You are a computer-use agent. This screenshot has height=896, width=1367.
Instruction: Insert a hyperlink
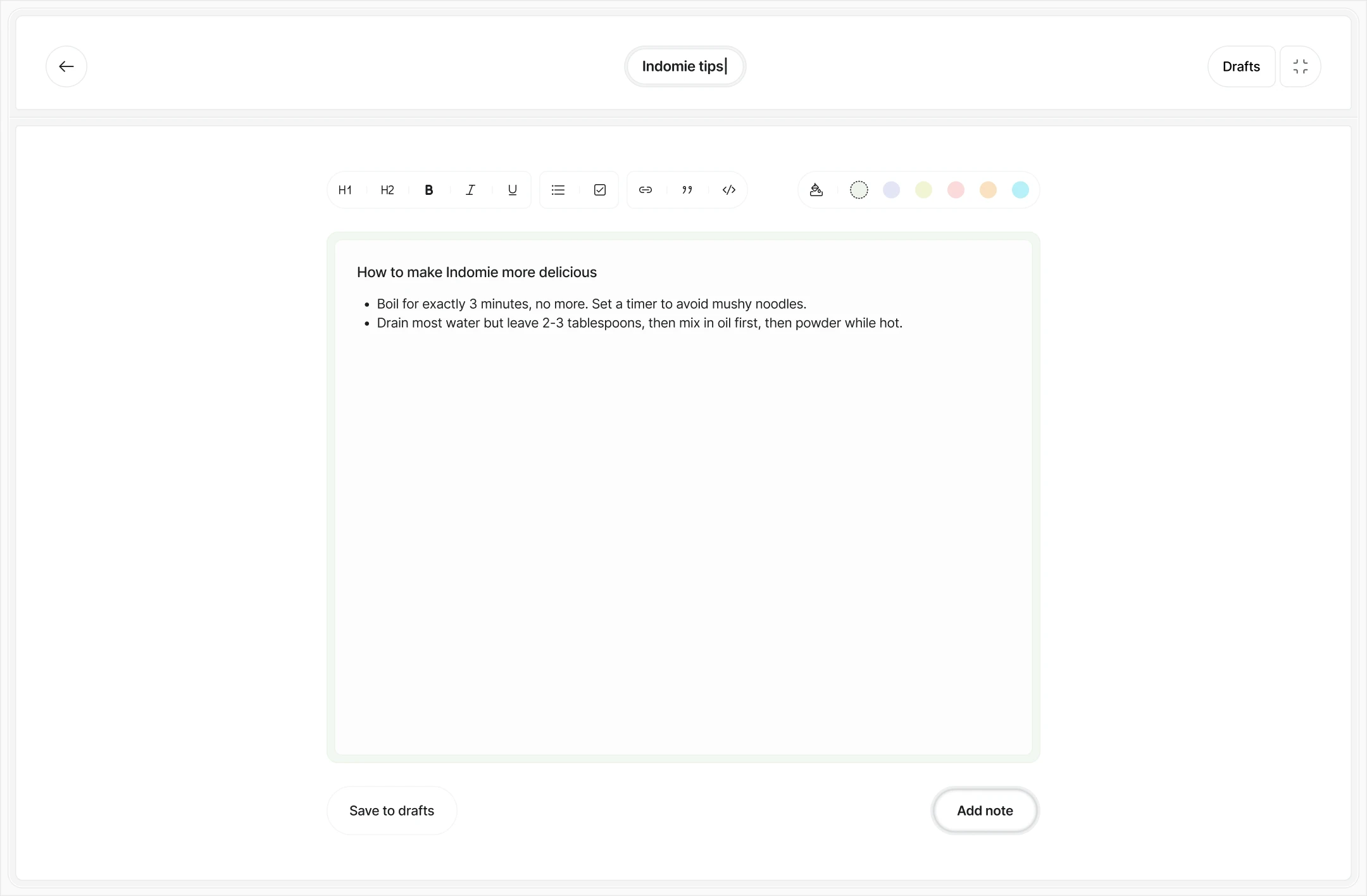[645, 190]
